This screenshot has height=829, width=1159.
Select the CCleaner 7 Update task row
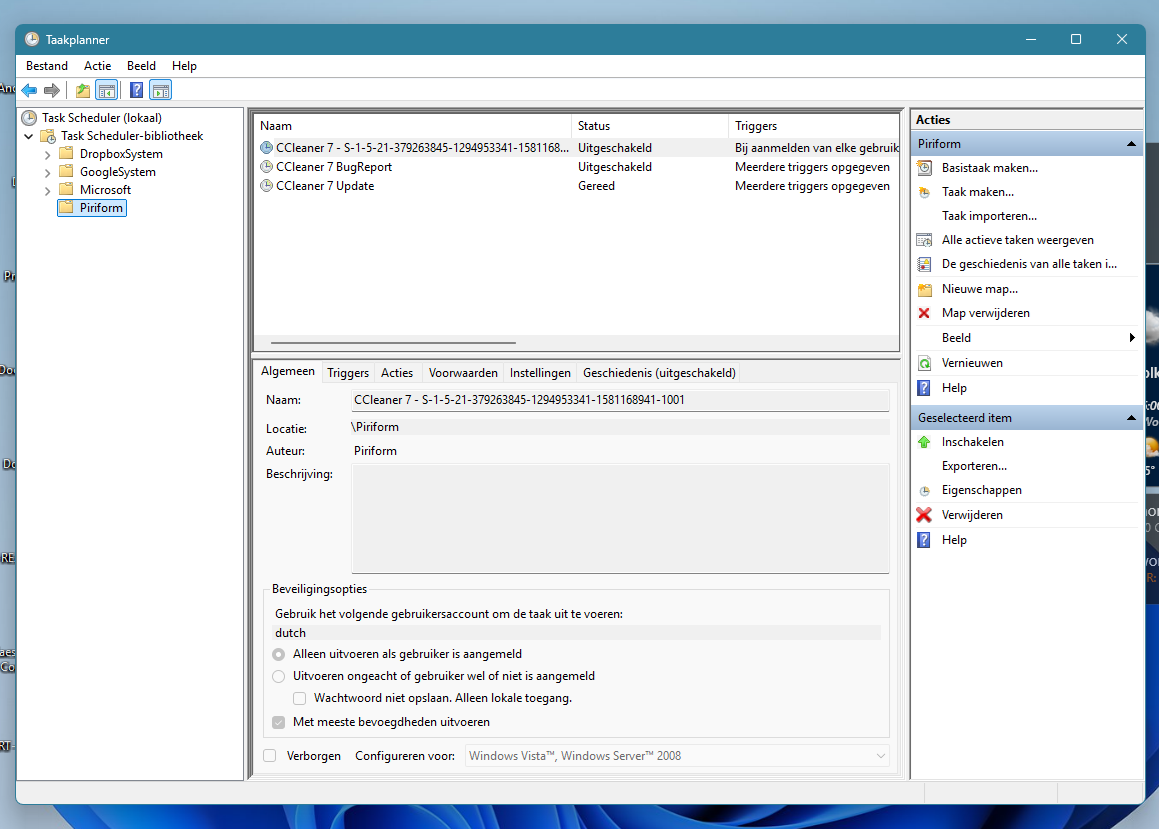[x=577, y=186]
